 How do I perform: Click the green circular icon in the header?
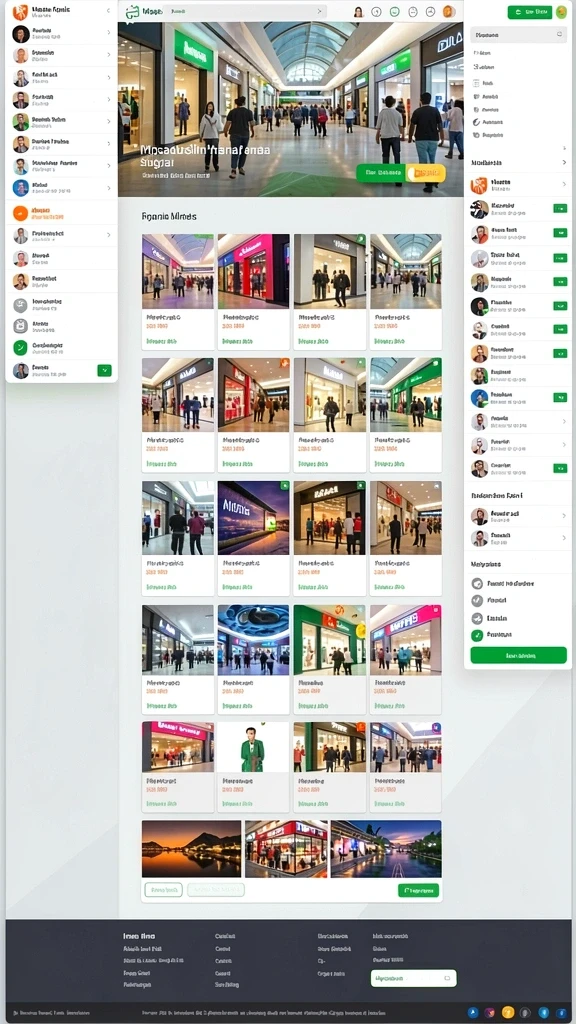pyautogui.click(x=394, y=12)
